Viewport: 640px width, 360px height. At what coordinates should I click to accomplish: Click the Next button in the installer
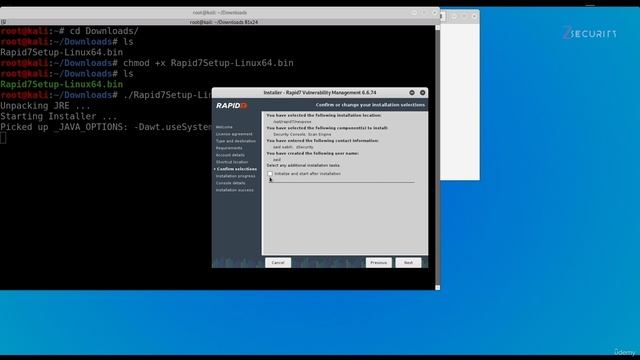pyautogui.click(x=408, y=262)
